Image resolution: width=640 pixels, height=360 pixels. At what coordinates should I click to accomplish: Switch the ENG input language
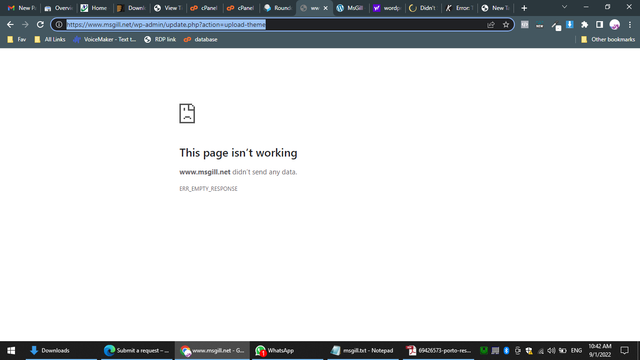click(x=576, y=350)
